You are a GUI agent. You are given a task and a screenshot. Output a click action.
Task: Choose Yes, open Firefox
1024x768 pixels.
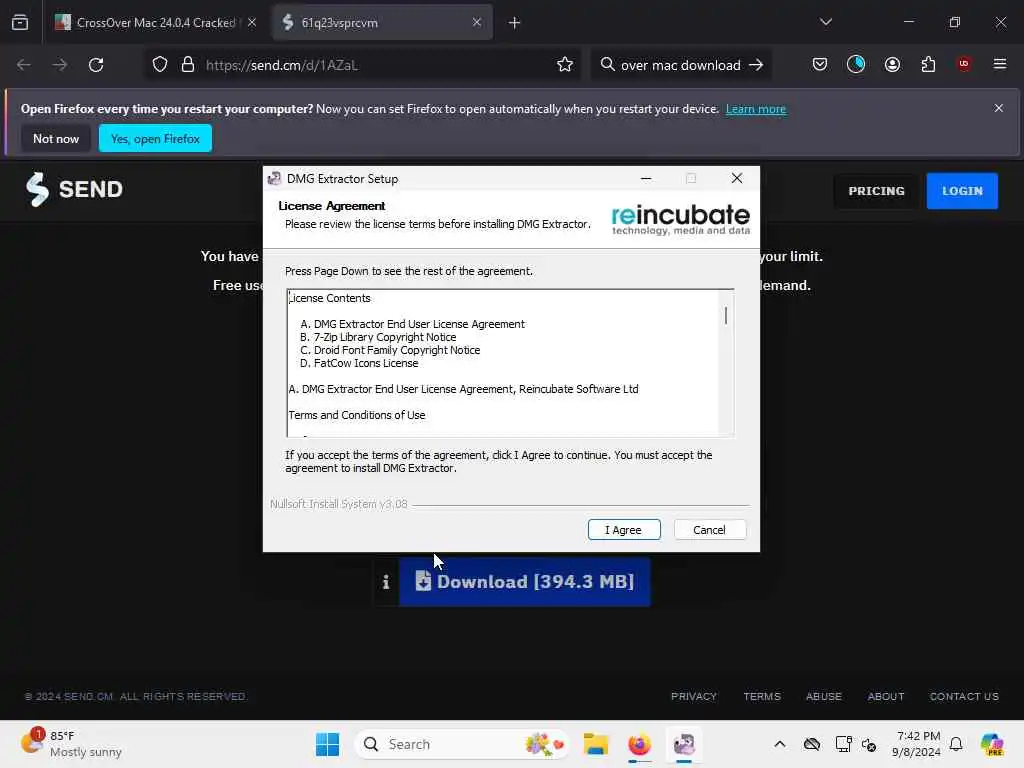[155, 138]
